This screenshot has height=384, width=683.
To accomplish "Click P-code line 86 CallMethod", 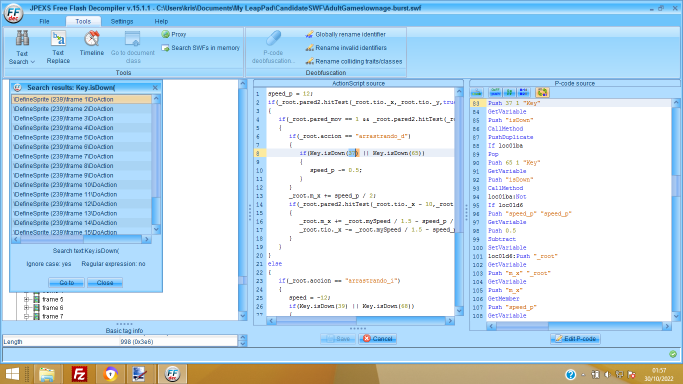I will 505,128.
